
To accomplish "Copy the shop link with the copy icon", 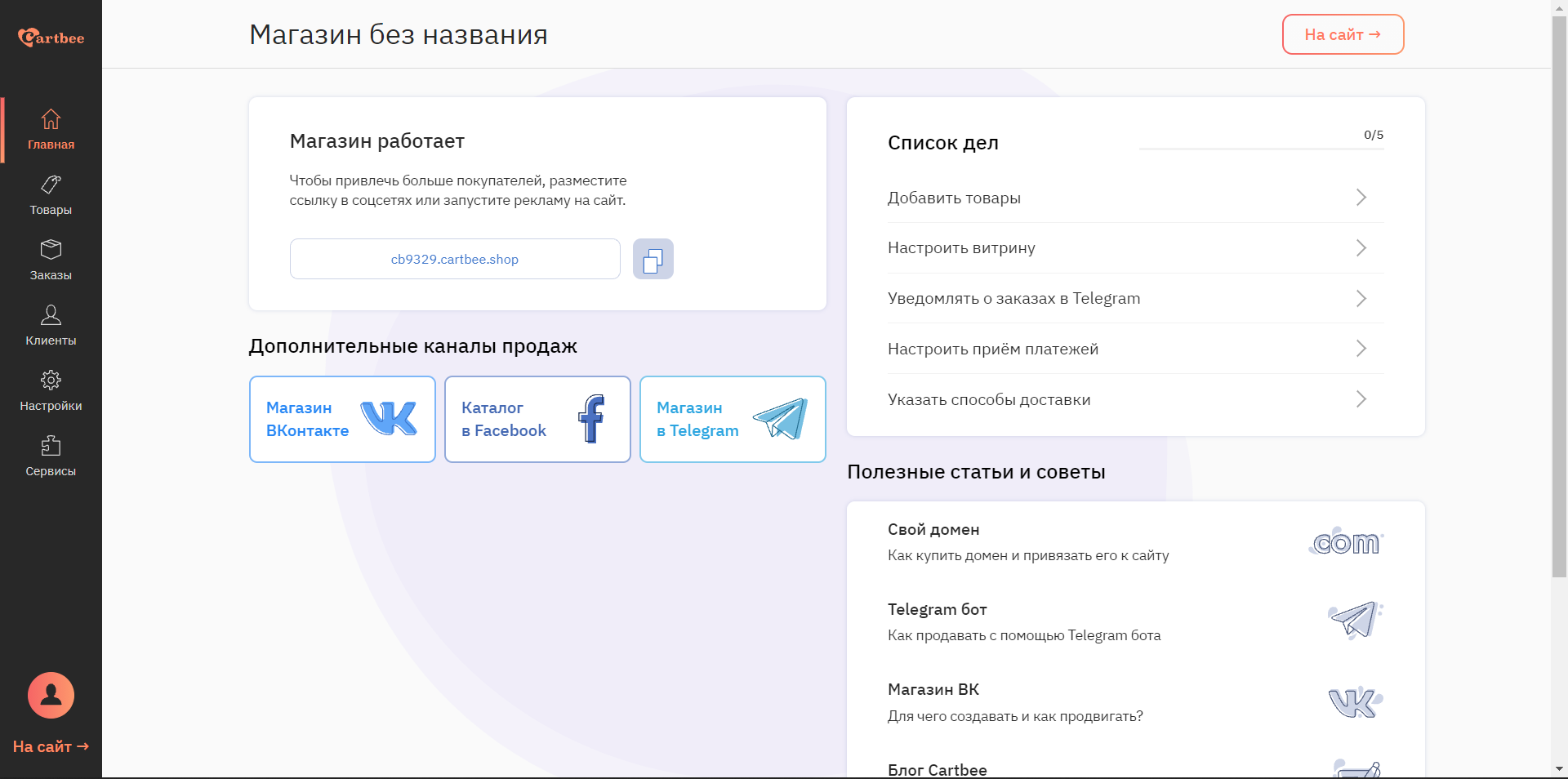I will tap(653, 259).
